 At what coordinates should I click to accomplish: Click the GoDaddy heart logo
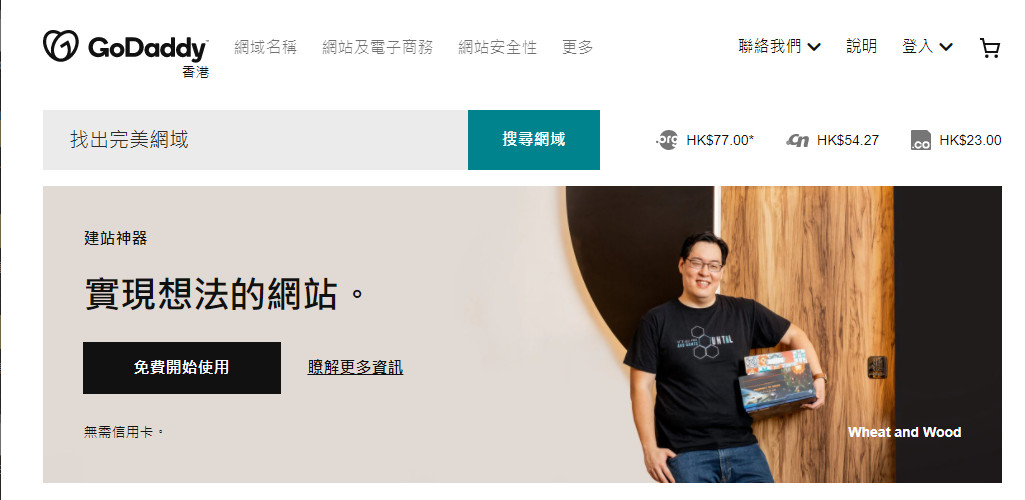click(x=61, y=46)
